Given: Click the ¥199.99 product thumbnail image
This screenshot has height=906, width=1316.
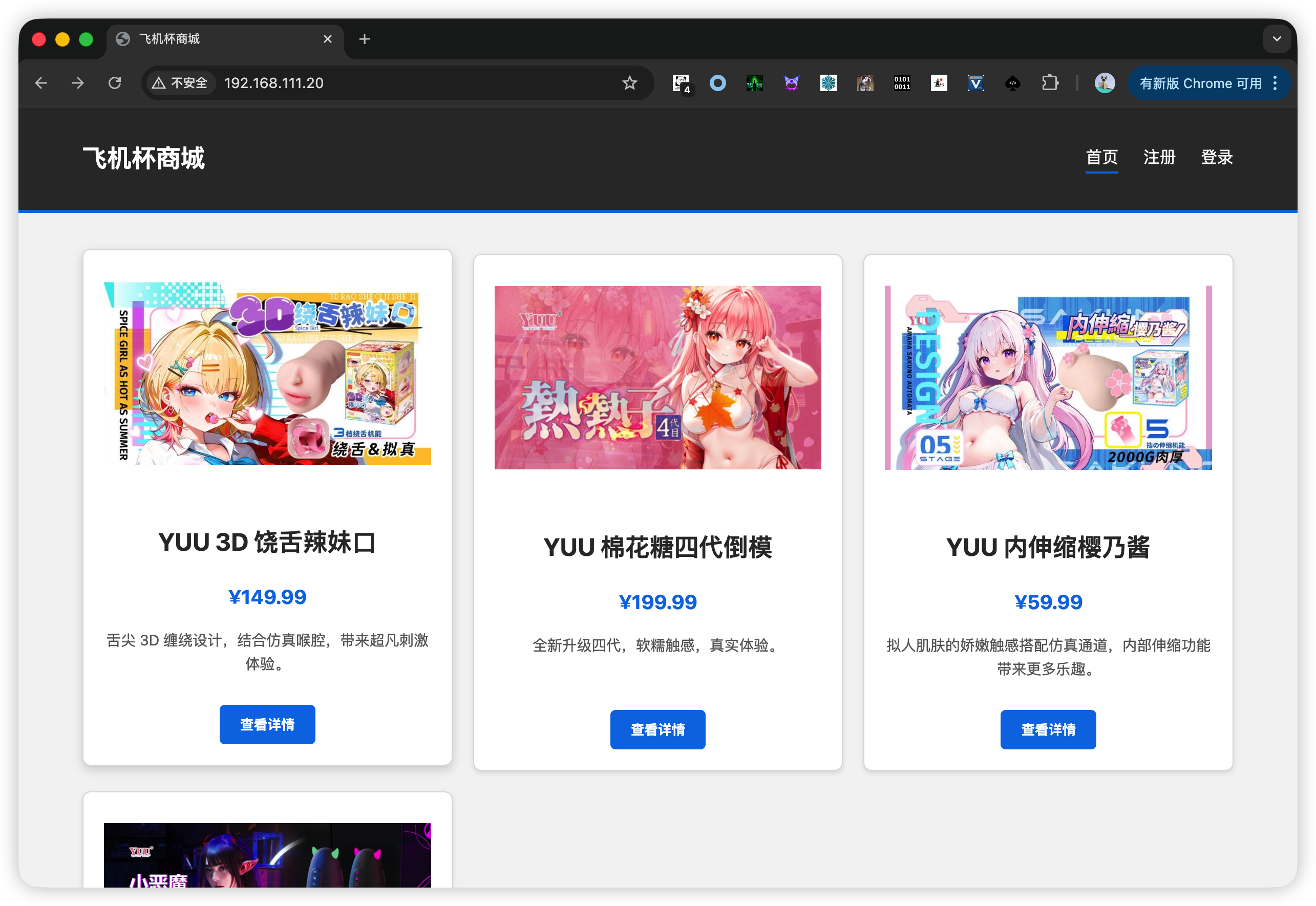Looking at the screenshot, I should (657, 378).
